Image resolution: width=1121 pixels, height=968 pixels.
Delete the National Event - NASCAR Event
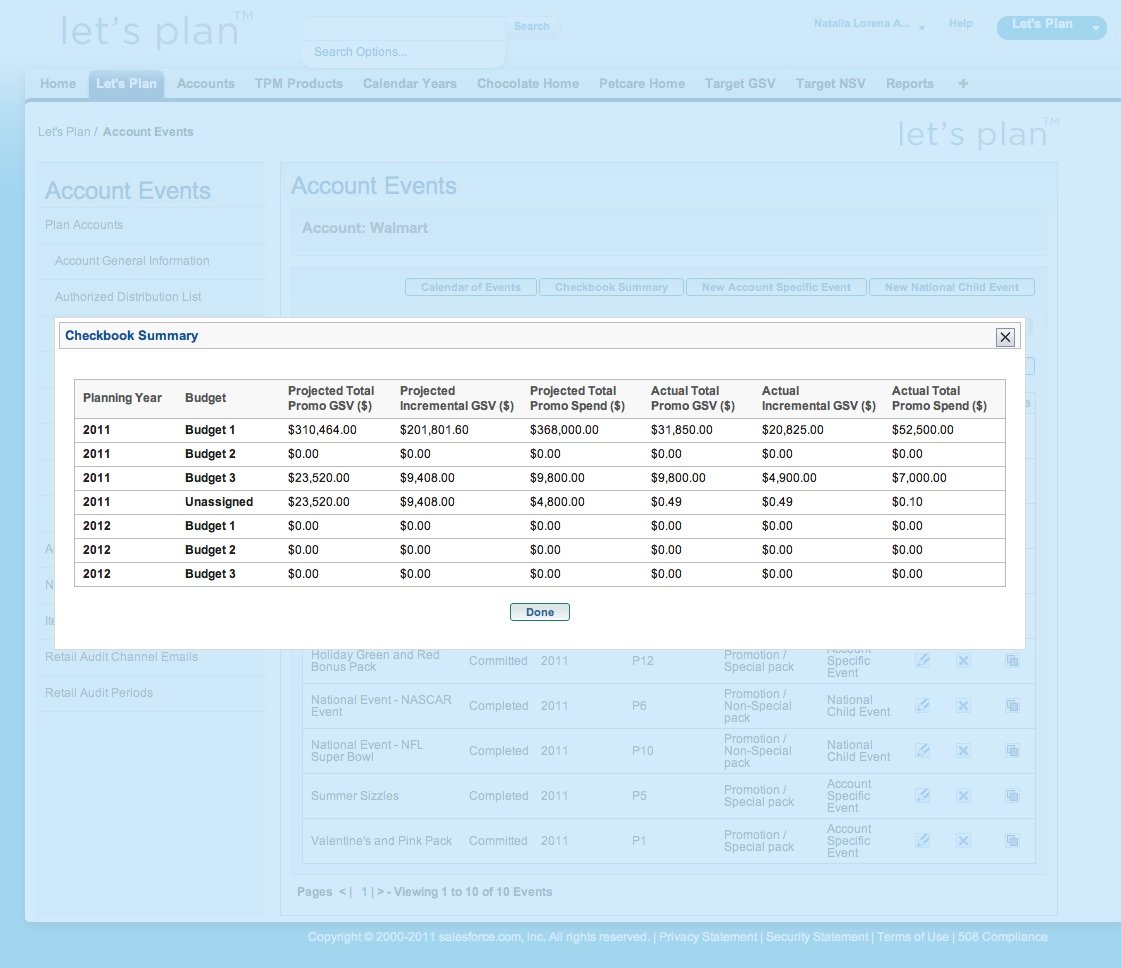coord(963,706)
